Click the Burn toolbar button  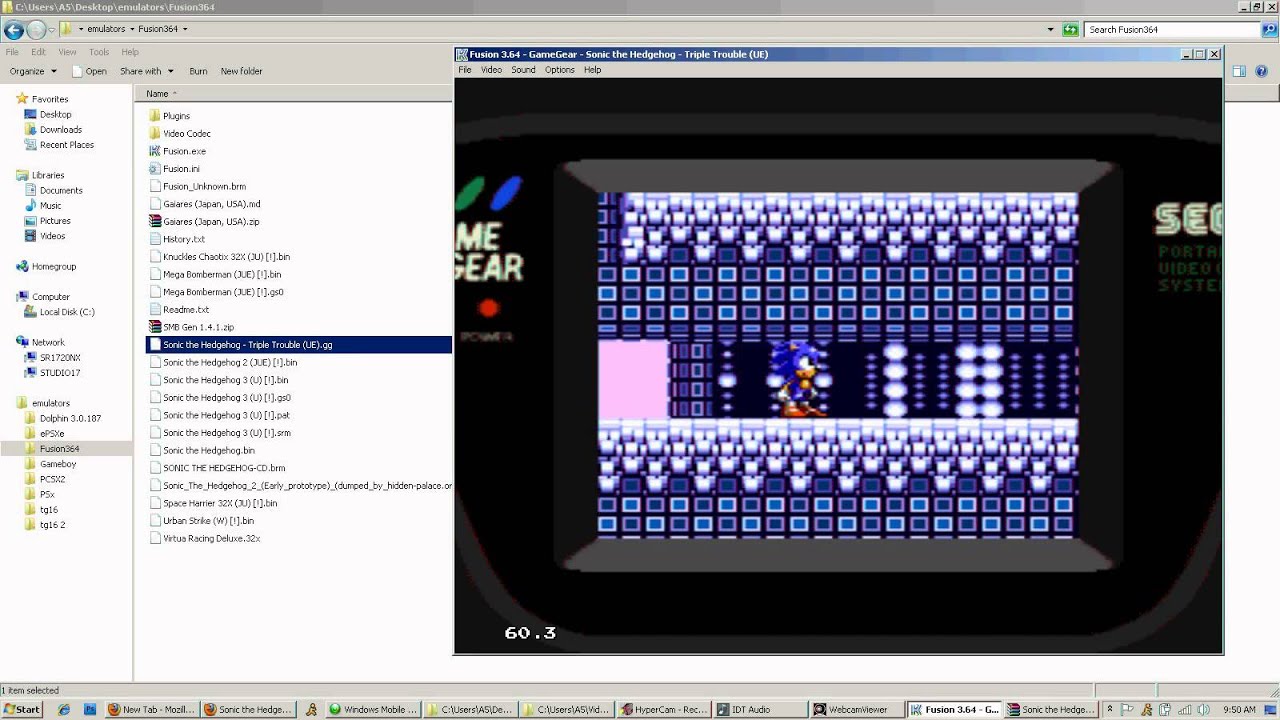click(198, 71)
